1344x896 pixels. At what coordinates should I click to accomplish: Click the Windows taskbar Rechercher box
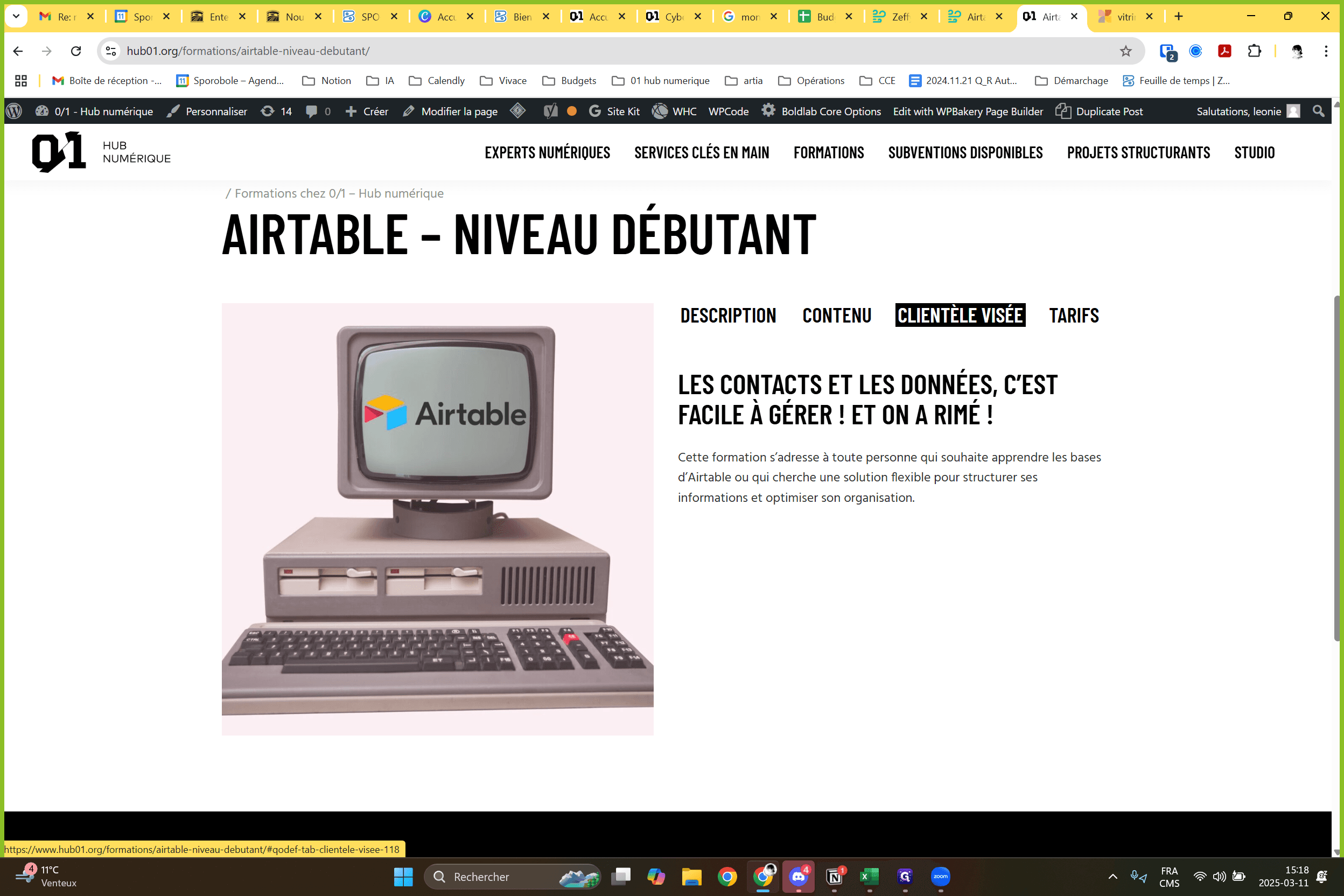513,877
